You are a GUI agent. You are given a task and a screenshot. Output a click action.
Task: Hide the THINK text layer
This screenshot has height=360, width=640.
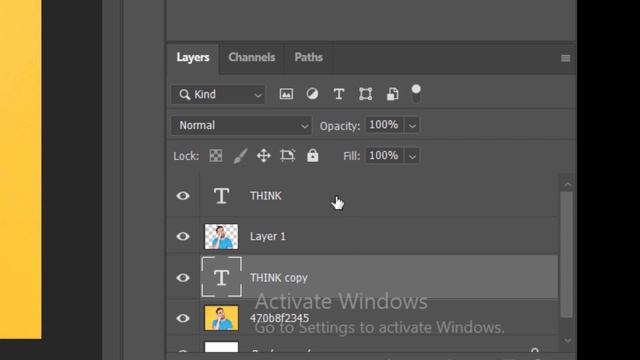click(183, 196)
